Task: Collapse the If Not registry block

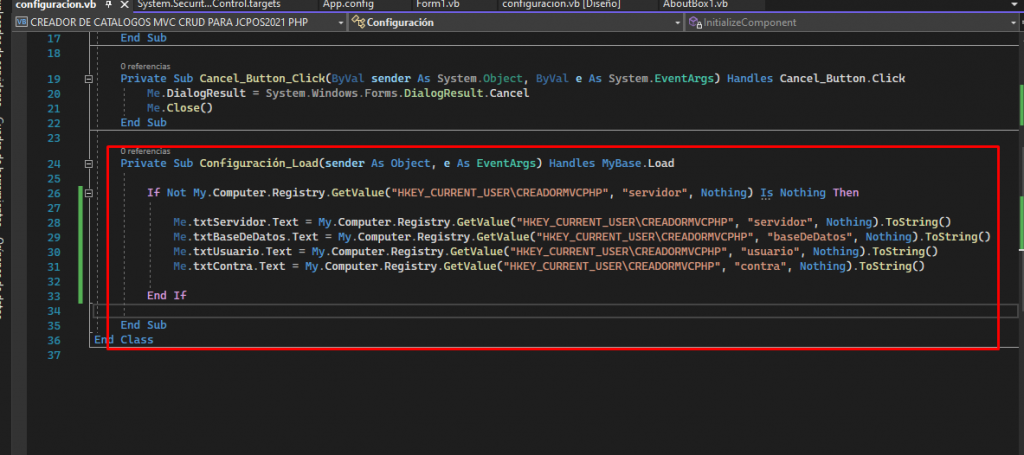Action: tap(90, 193)
